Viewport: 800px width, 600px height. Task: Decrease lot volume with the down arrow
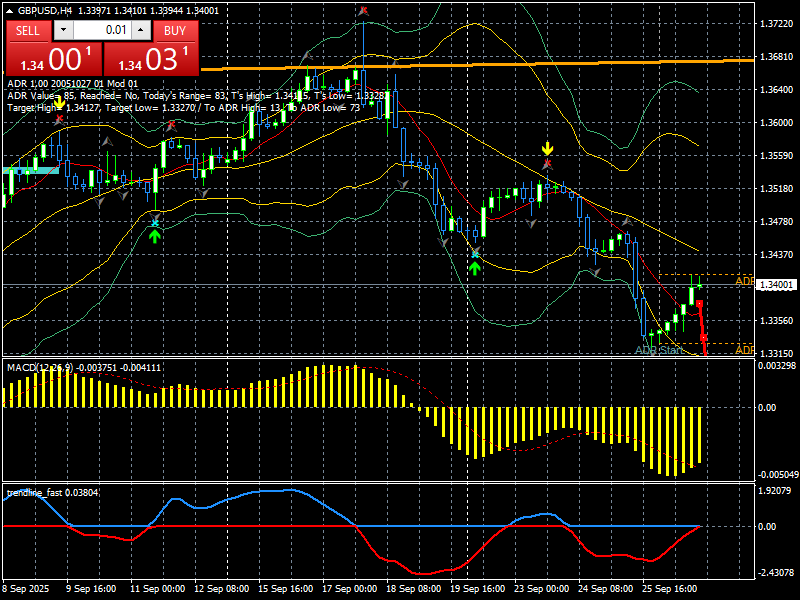[63, 30]
